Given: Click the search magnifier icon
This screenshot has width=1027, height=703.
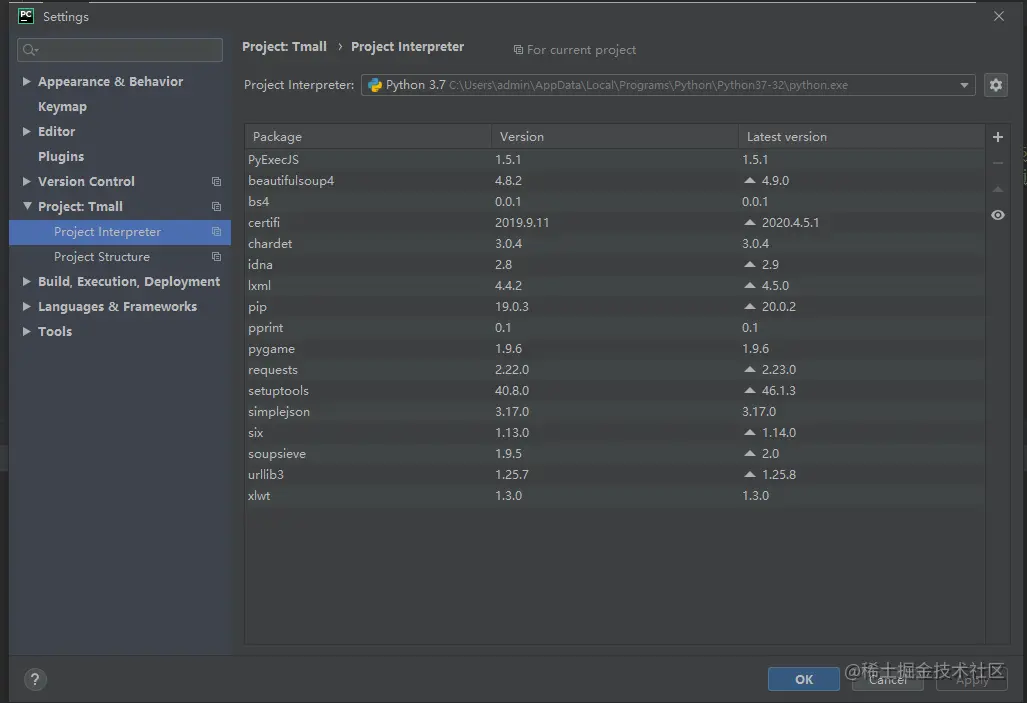Looking at the screenshot, I should [x=29, y=50].
